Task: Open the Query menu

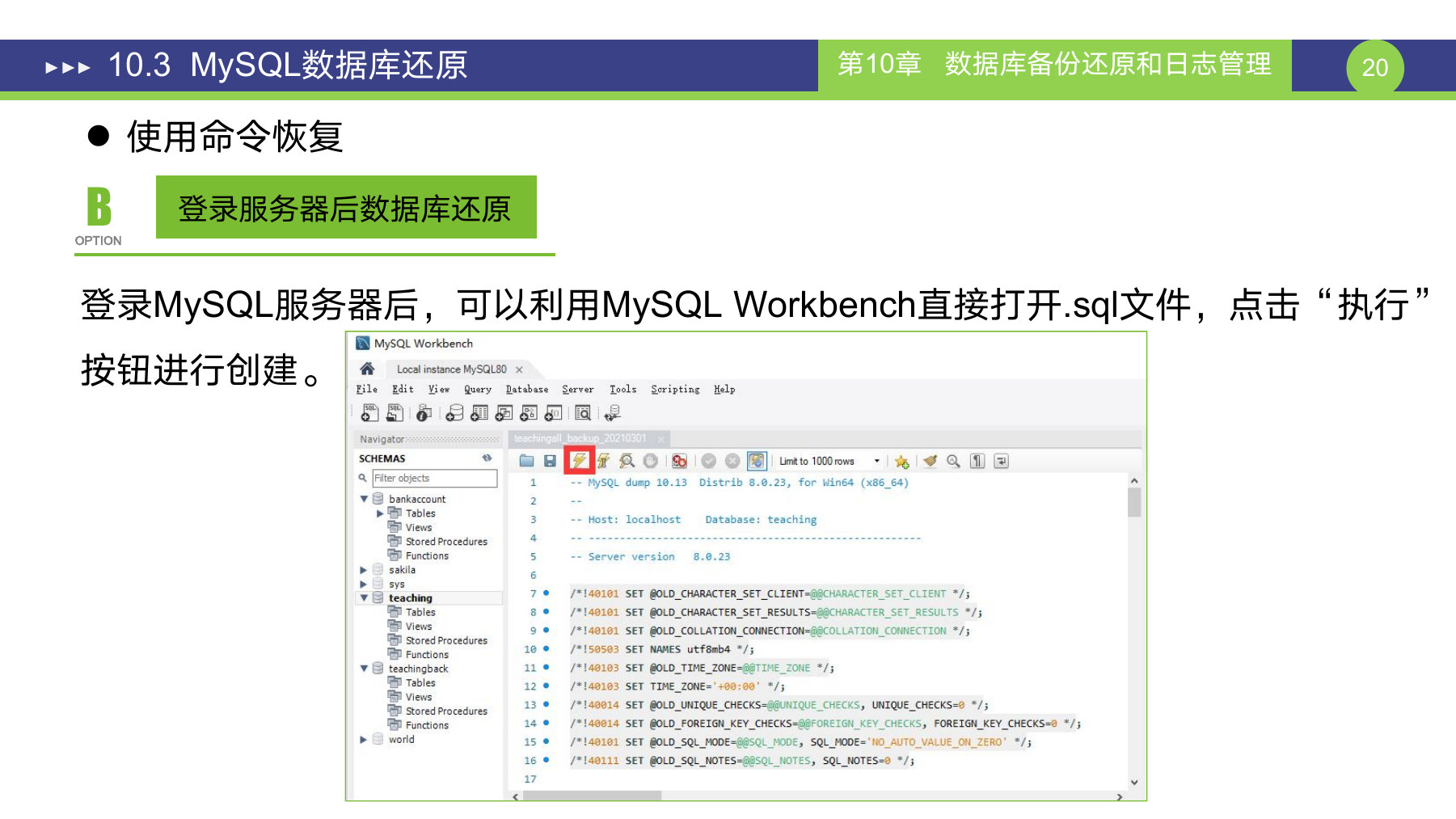Action: (x=478, y=389)
